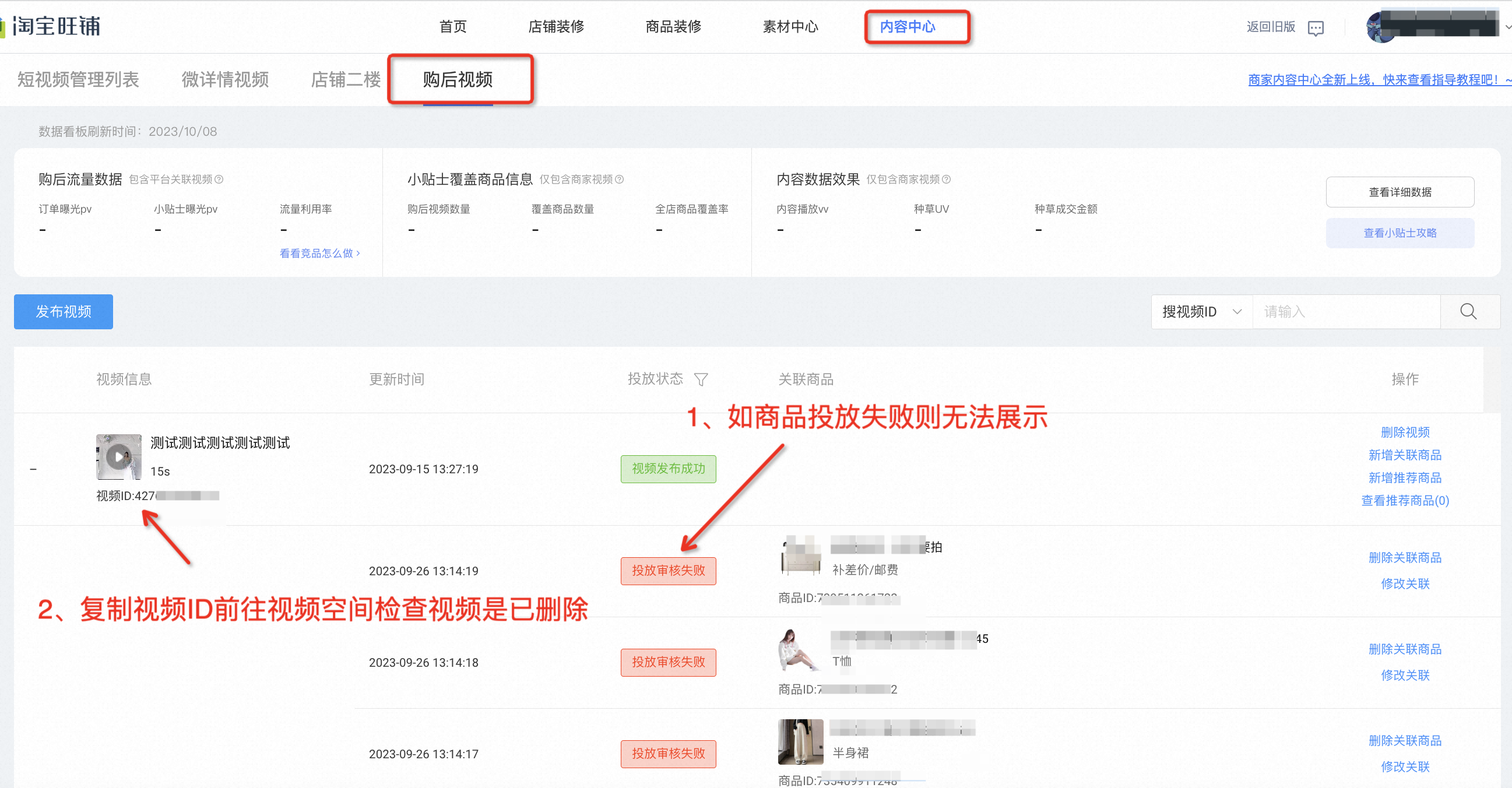Click the video ID search input field
This screenshot has width=1512, height=788.
[x=1346, y=312]
